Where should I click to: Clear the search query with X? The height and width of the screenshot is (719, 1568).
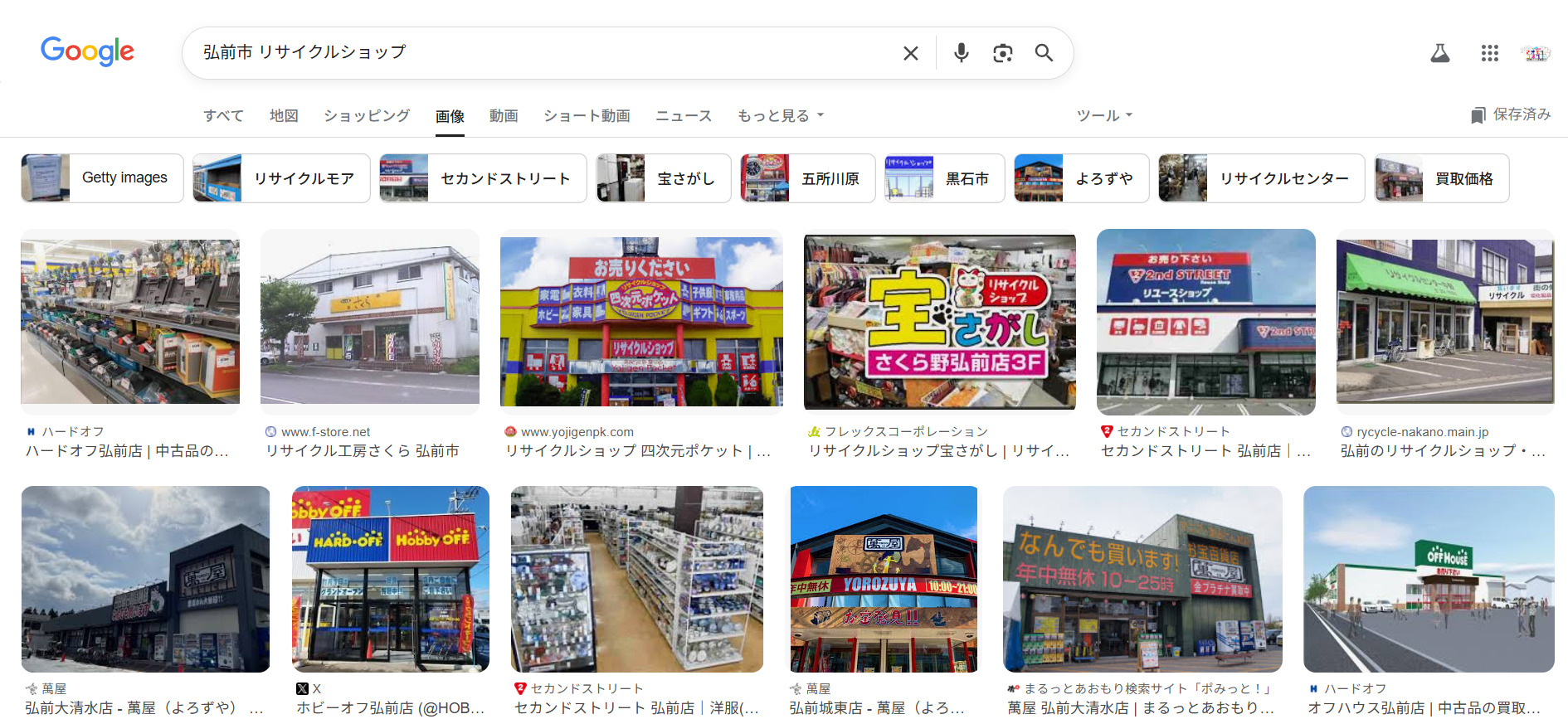[910, 53]
